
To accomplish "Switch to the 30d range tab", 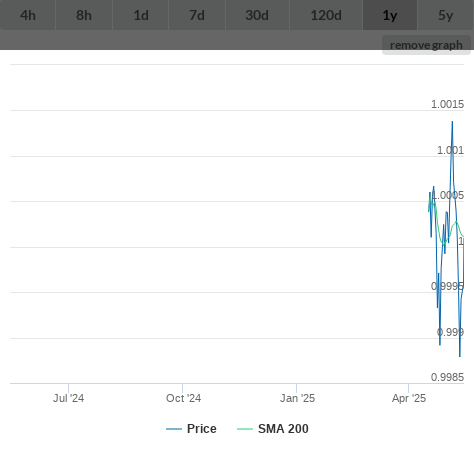I will tap(257, 15).
